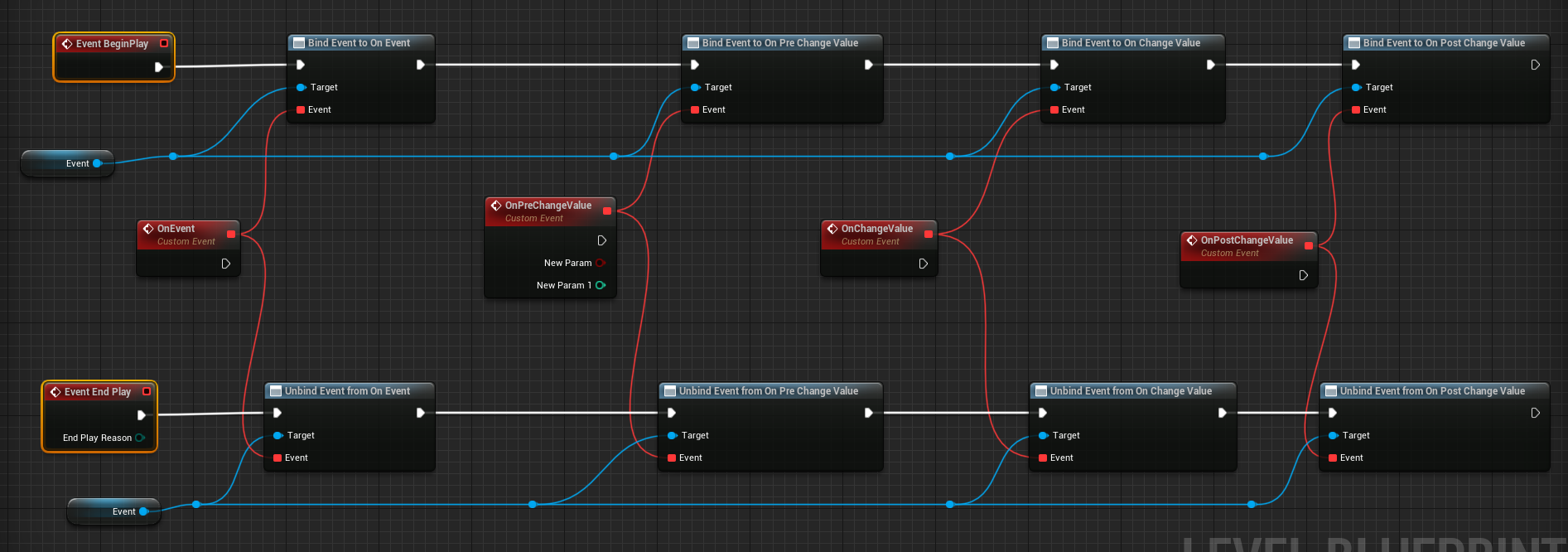Click the End Play Reason output pin
1568x552 pixels.
[139, 438]
